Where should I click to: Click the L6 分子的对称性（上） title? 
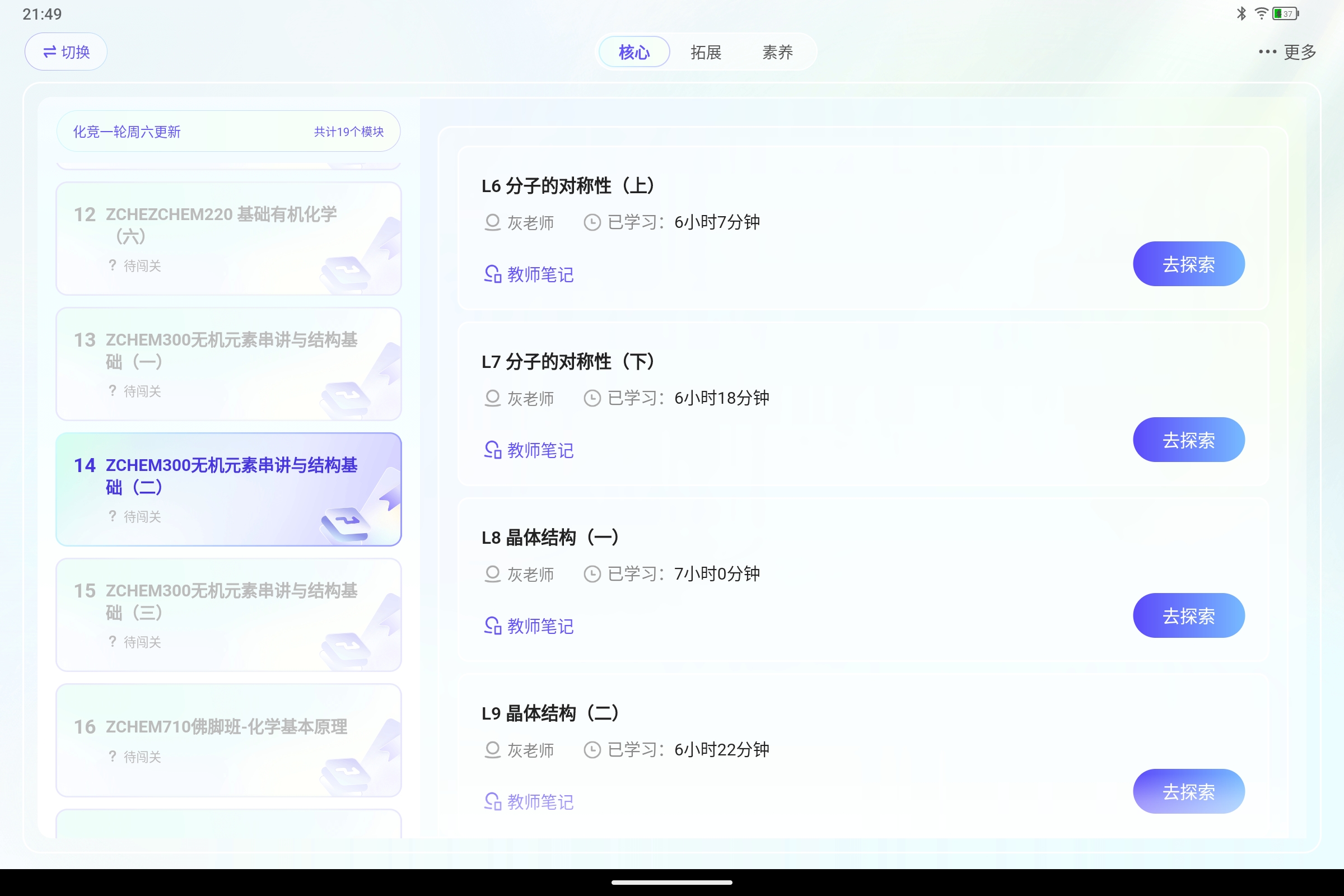coord(567,186)
